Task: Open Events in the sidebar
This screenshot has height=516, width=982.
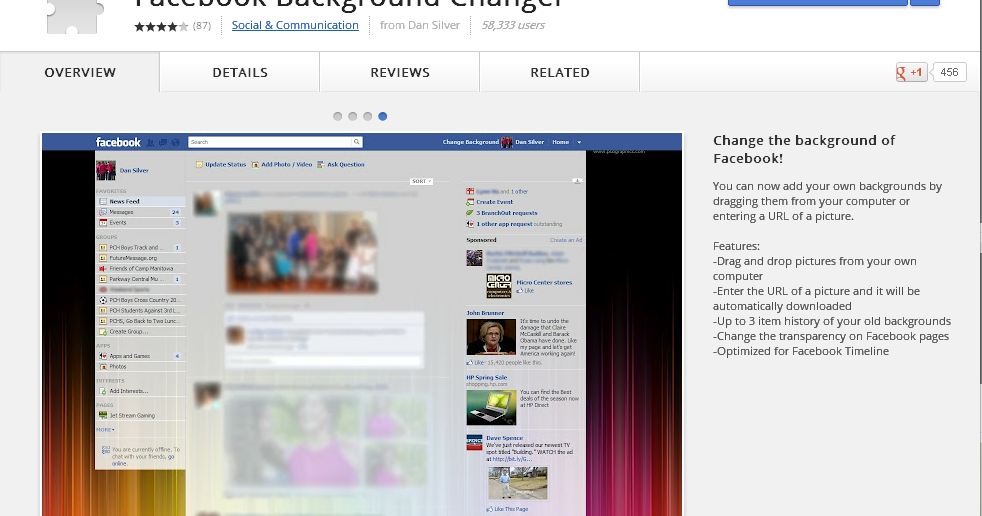Action: [140, 223]
